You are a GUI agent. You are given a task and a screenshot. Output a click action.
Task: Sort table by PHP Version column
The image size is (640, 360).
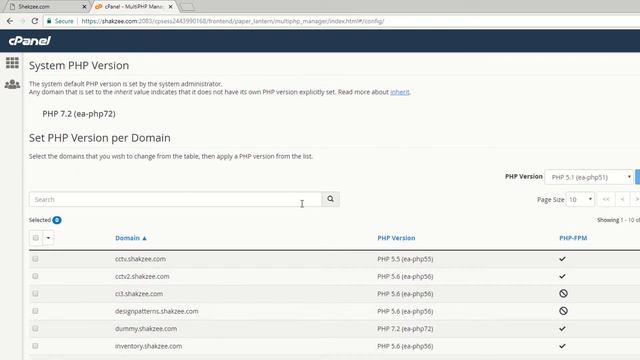pos(396,238)
